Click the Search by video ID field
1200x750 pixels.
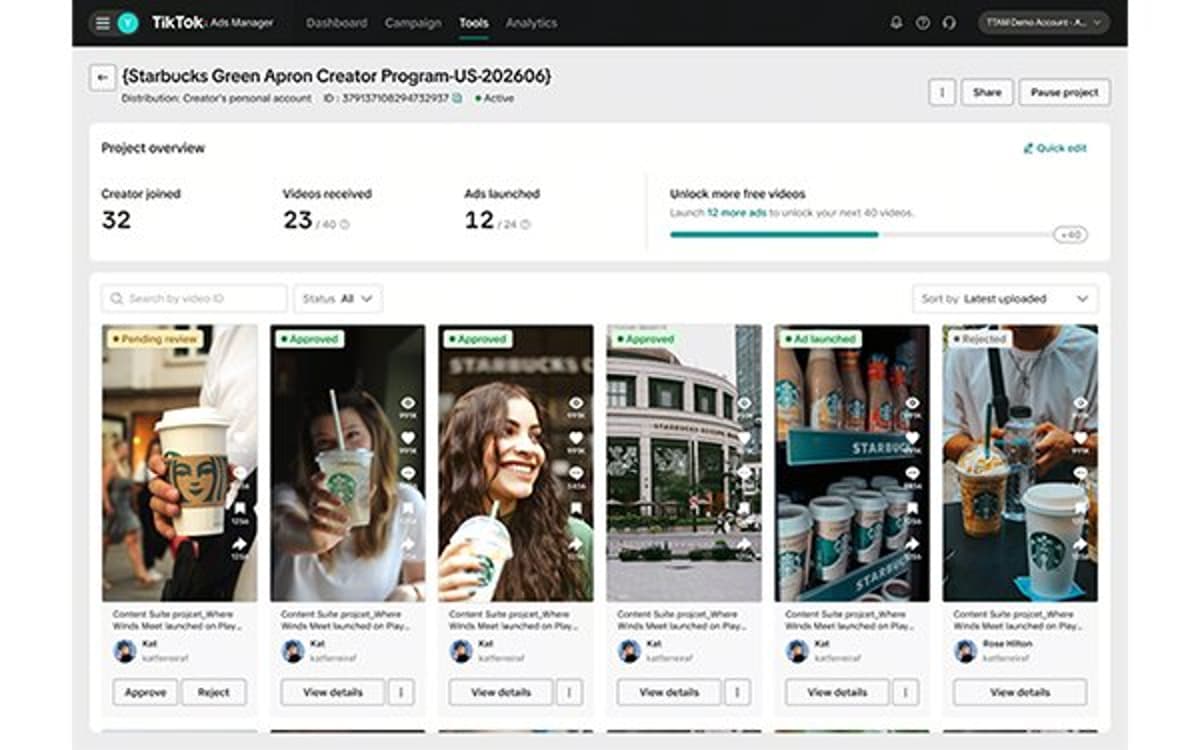(194, 298)
